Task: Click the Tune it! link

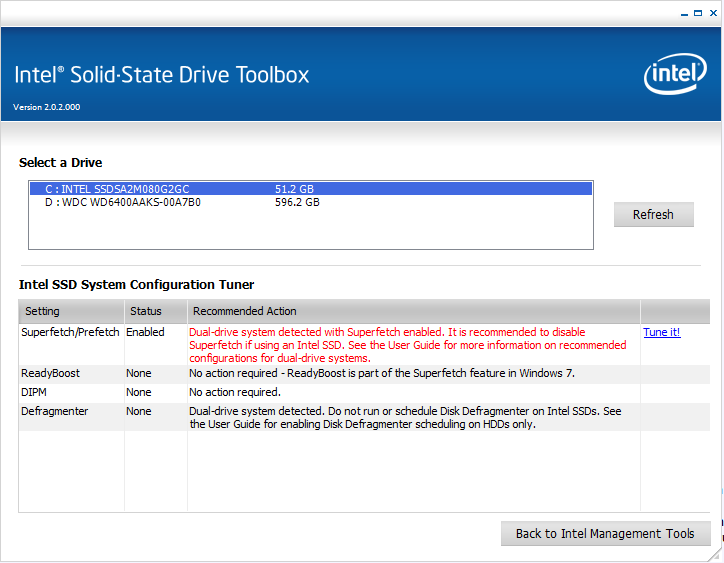Action: click(662, 332)
